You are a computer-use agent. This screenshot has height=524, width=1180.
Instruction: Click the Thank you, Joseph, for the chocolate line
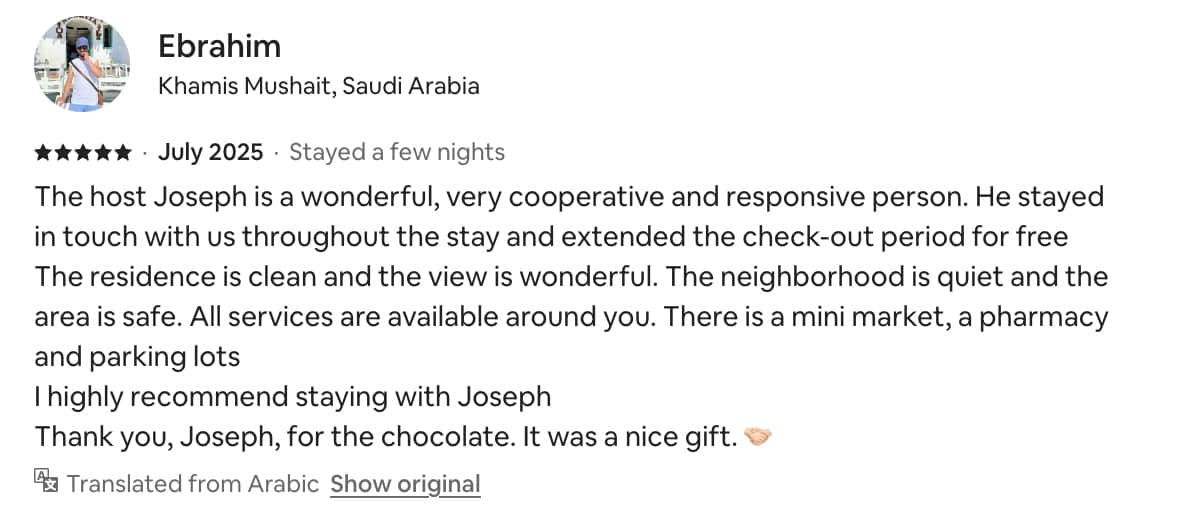click(x=386, y=437)
